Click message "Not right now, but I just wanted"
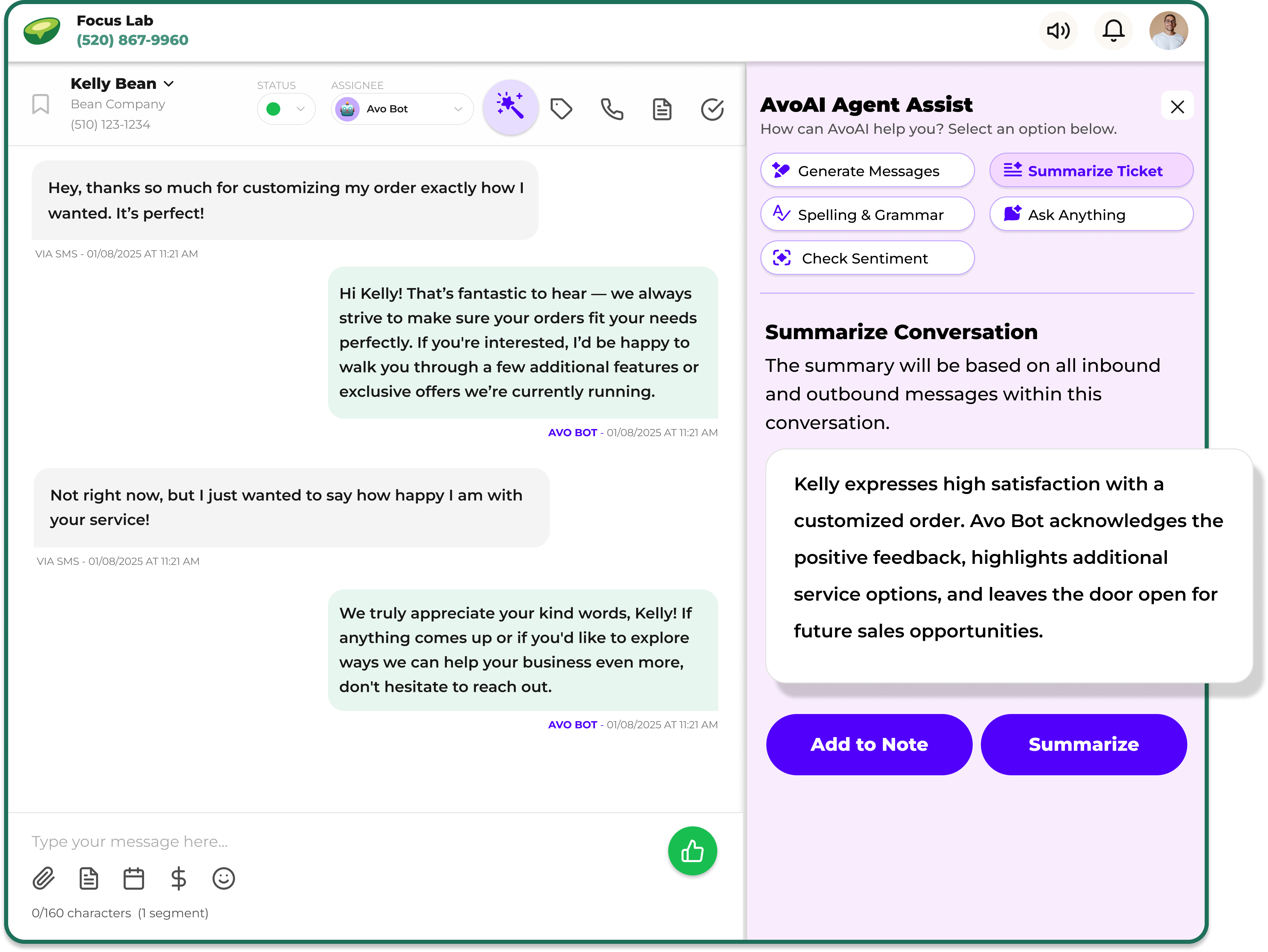 291,507
